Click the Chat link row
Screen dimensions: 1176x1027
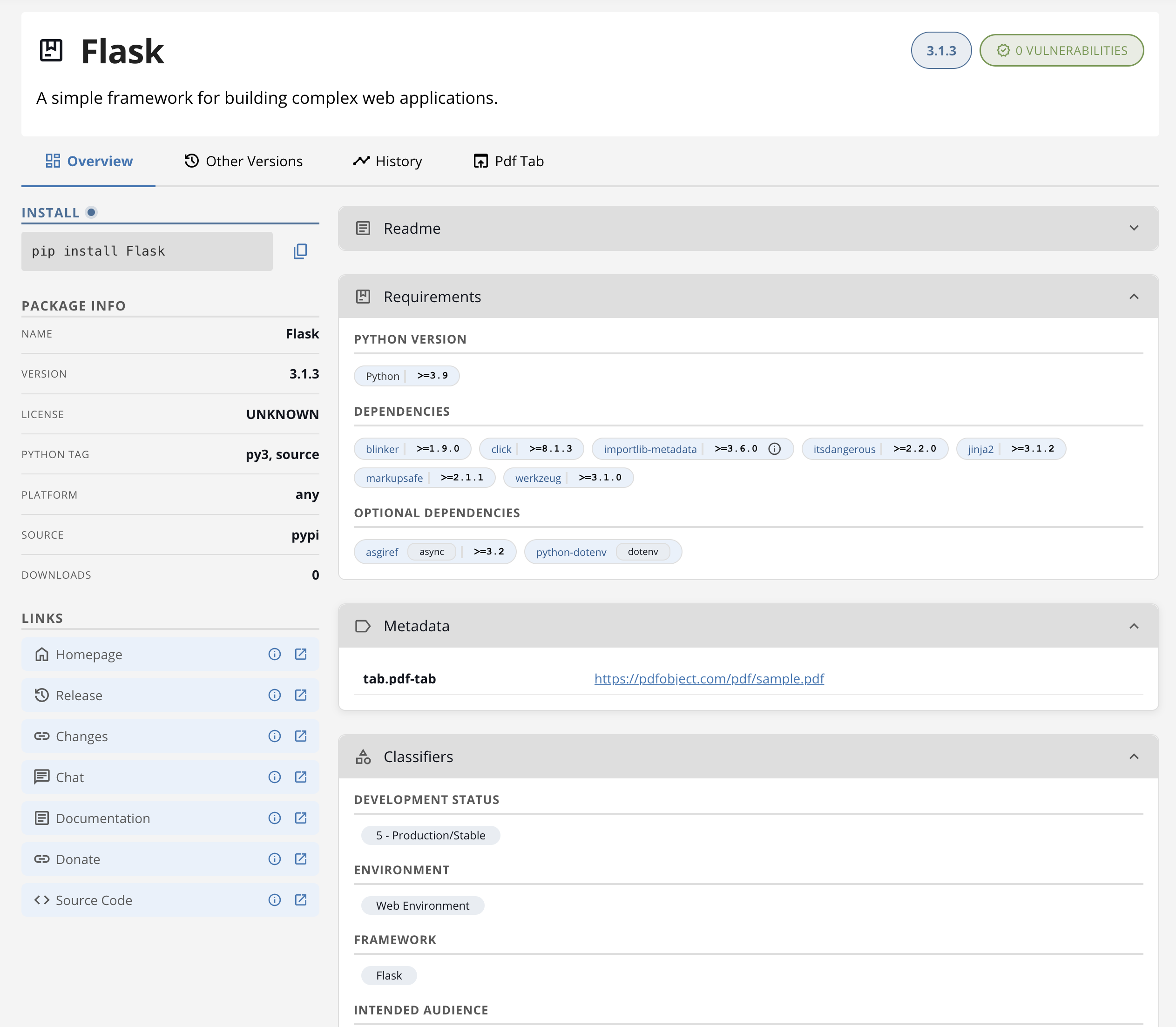[x=170, y=777]
